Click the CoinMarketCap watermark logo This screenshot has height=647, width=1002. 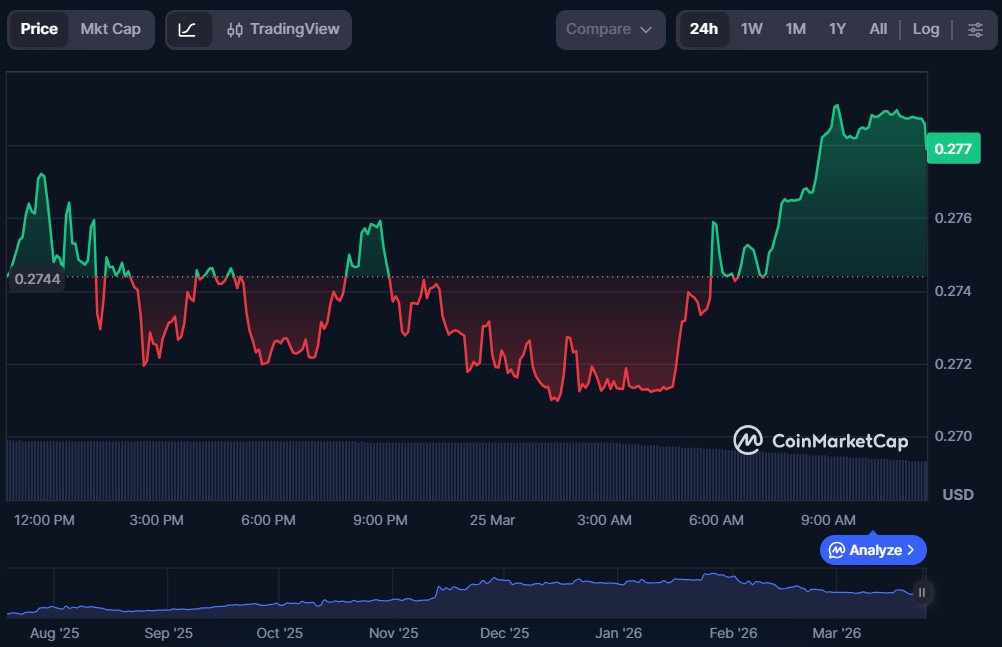point(746,440)
